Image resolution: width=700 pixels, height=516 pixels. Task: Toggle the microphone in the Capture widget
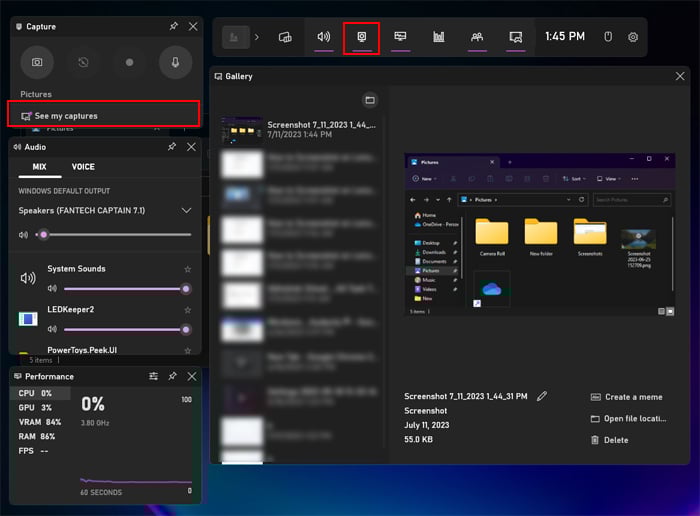[x=175, y=62]
